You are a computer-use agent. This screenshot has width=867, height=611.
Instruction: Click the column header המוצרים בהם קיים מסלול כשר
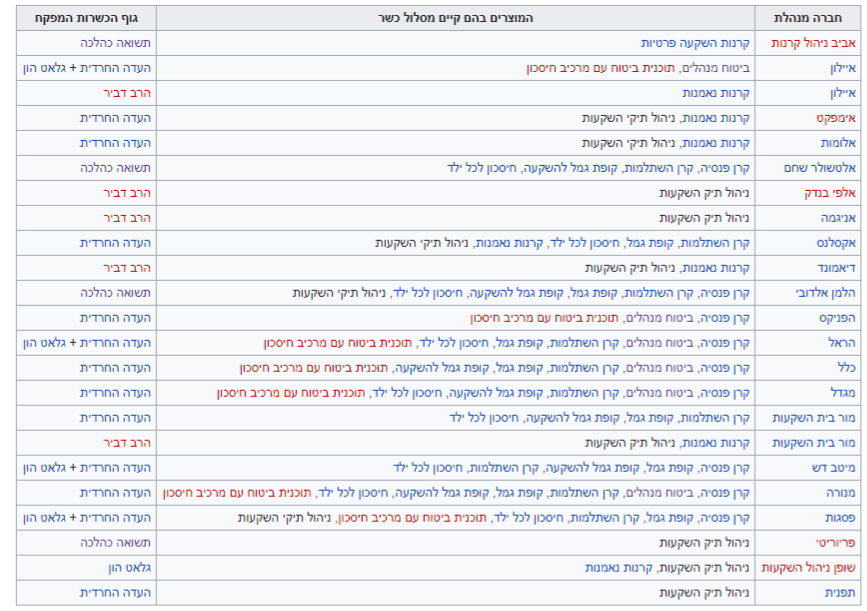456,18
